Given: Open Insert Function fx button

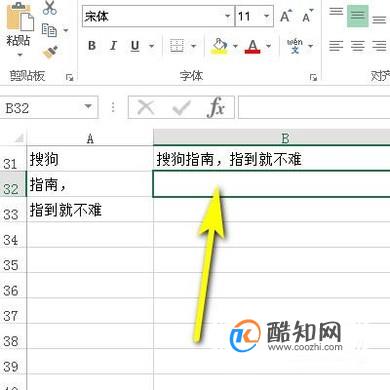Looking at the screenshot, I should 216,107.
